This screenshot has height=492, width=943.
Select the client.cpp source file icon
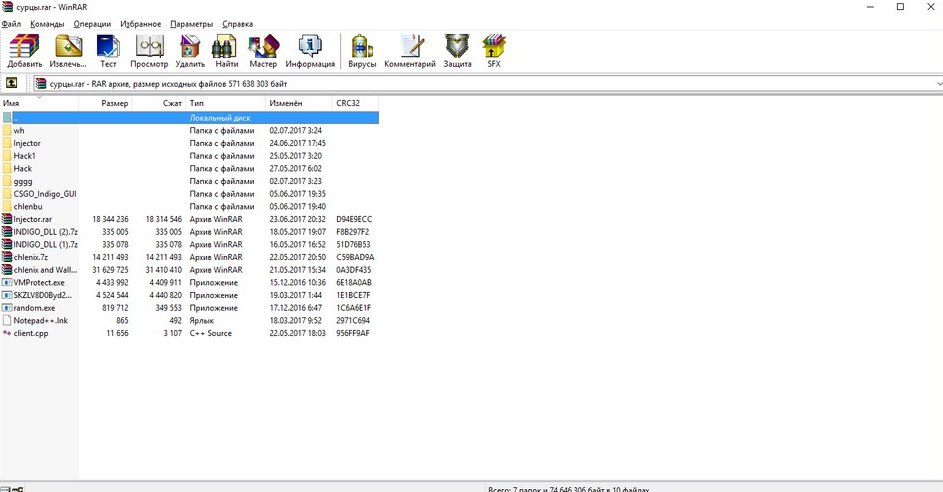[7, 333]
